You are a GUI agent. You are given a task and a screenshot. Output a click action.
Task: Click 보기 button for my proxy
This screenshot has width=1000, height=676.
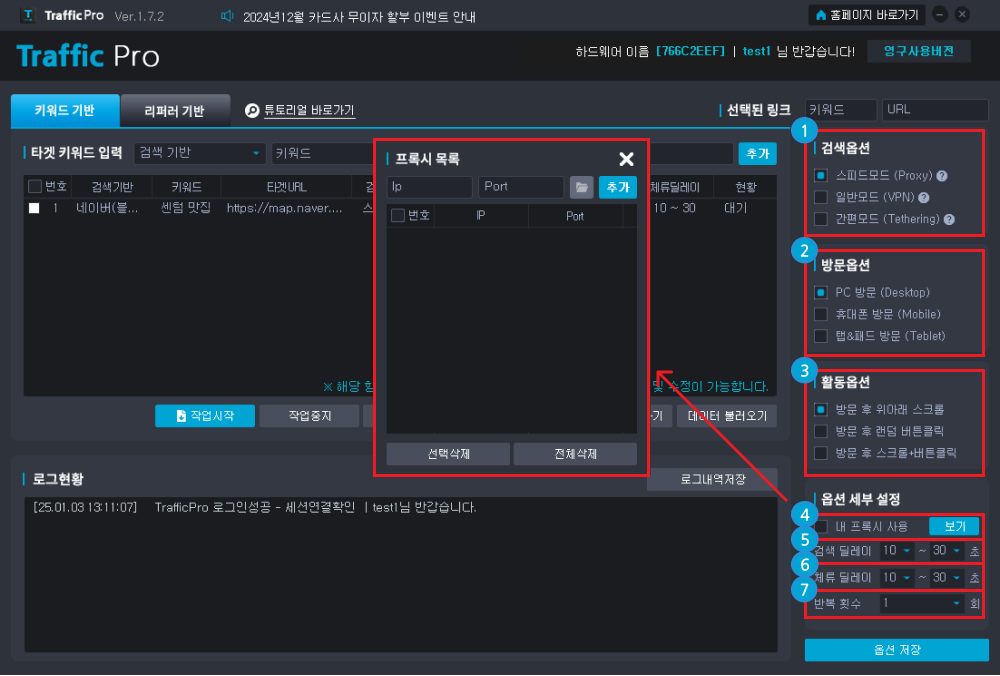[955, 527]
